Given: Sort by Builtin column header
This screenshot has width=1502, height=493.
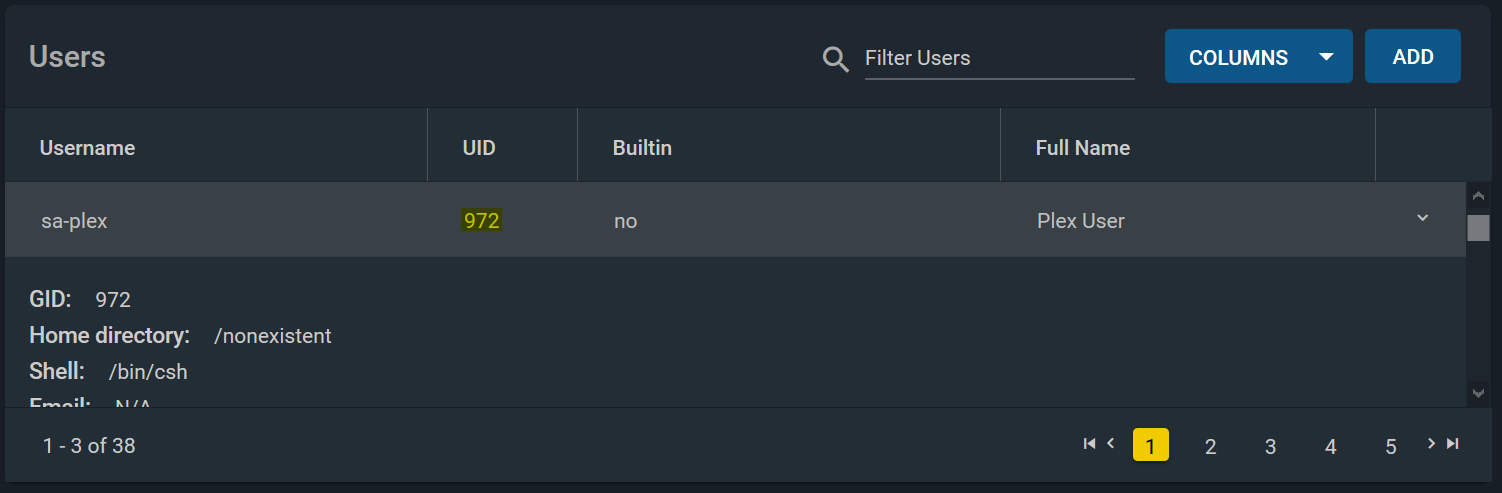Looking at the screenshot, I should [x=642, y=148].
